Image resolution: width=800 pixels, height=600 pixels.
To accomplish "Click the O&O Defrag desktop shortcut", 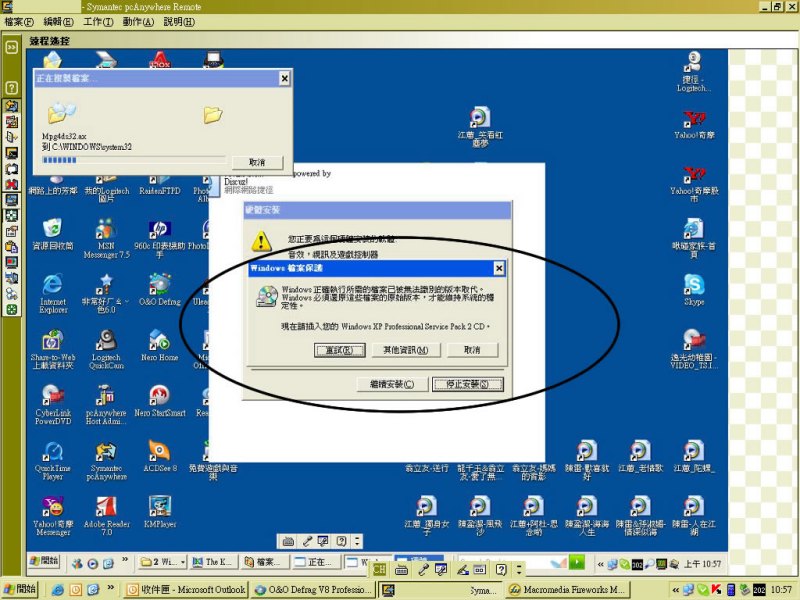I will click(160, 289).
